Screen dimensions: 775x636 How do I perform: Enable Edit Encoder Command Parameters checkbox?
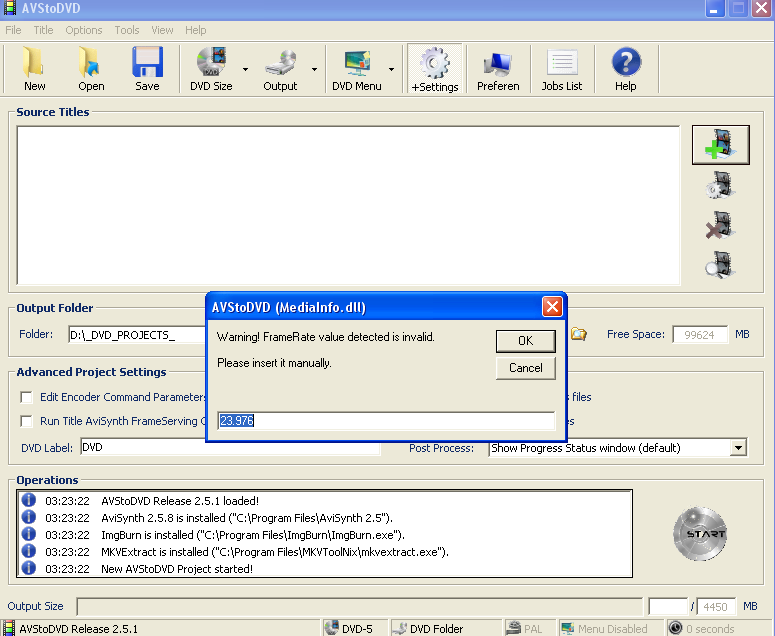tap(26, 397)
